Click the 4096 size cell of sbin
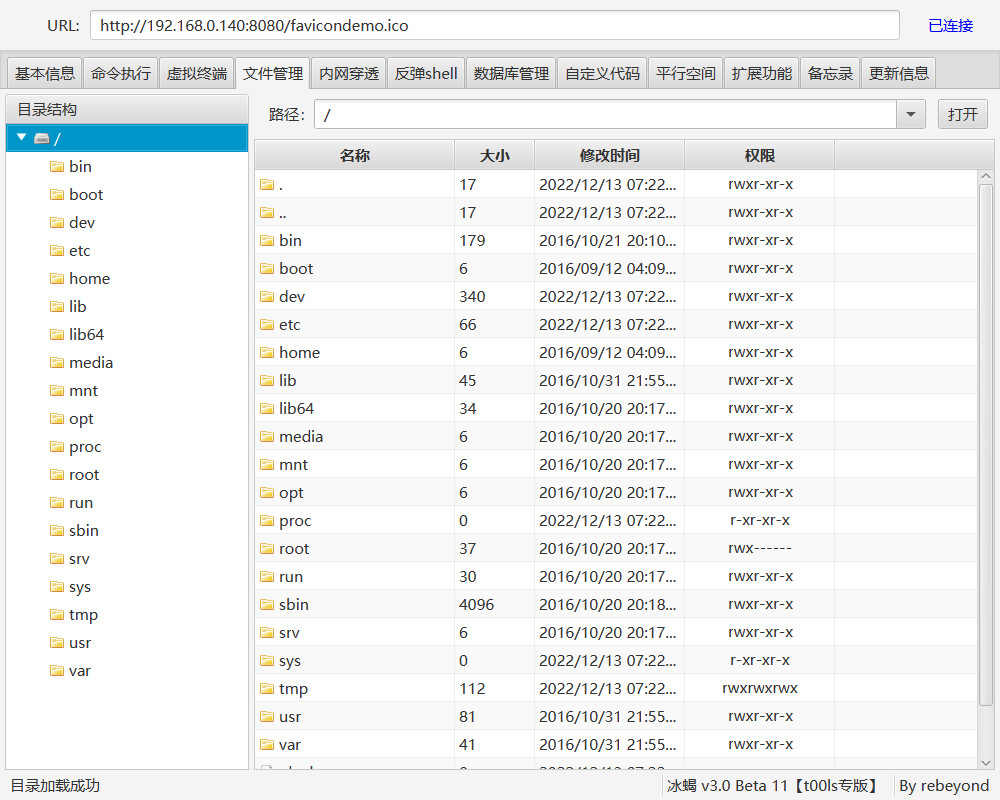The width and height of the screenshot is (1000, 800). coord(494,605)
